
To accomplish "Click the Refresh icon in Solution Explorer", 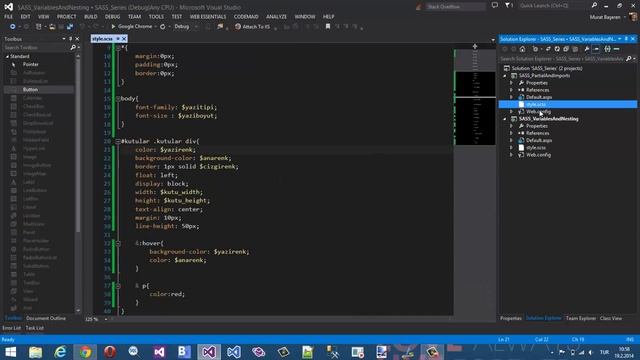I will (x=557, y=49).
